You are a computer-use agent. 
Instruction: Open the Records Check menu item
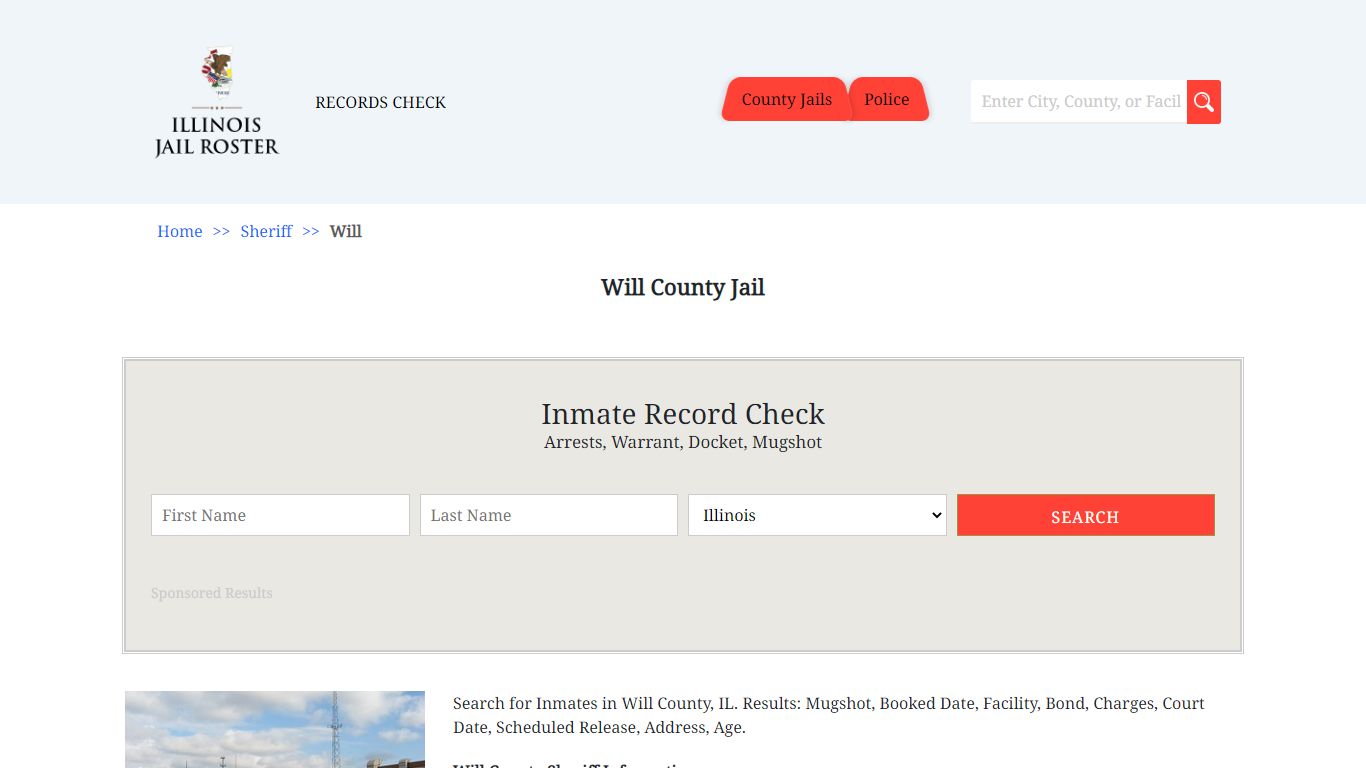(380, 102)
